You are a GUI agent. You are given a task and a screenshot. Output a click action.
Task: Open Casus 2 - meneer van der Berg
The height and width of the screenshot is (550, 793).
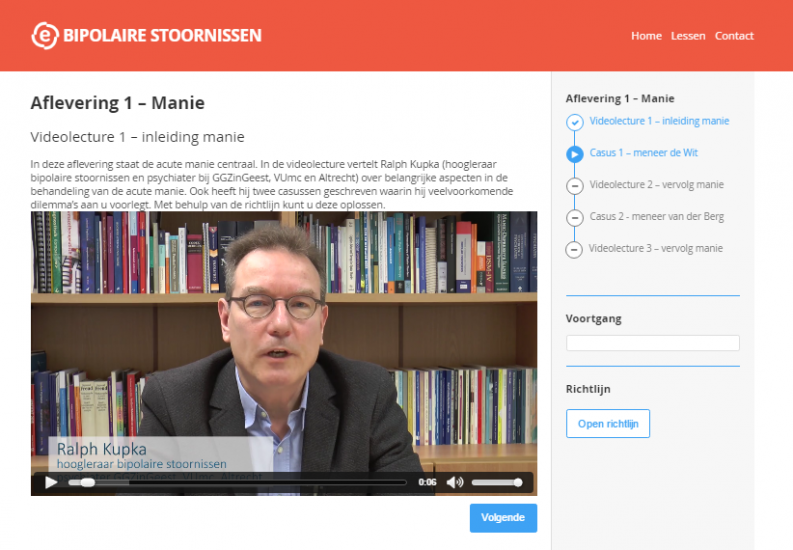pos(656,216)
